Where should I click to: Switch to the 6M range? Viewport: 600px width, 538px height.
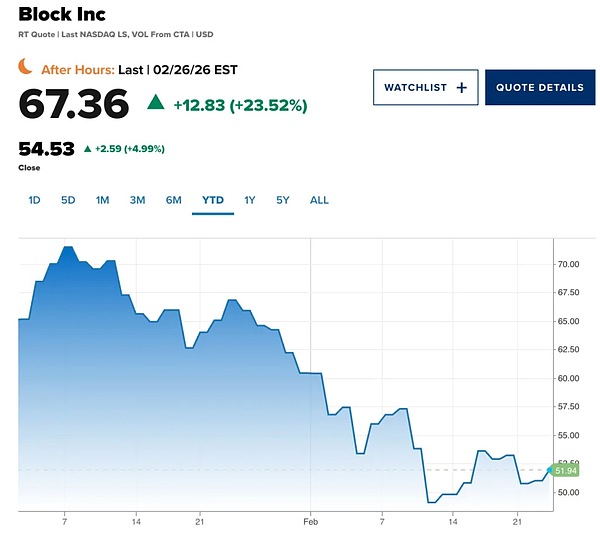[173, 200]
